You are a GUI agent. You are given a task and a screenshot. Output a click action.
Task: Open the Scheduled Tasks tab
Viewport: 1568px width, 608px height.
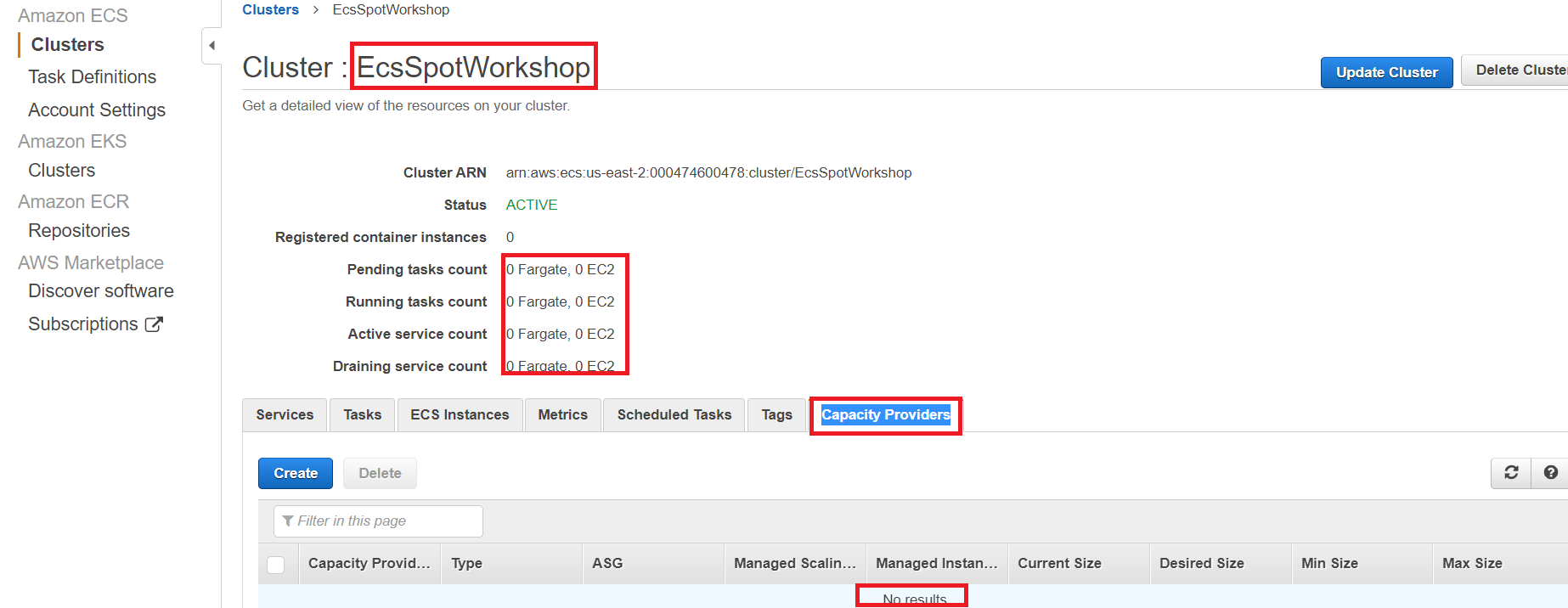[674, 415]
